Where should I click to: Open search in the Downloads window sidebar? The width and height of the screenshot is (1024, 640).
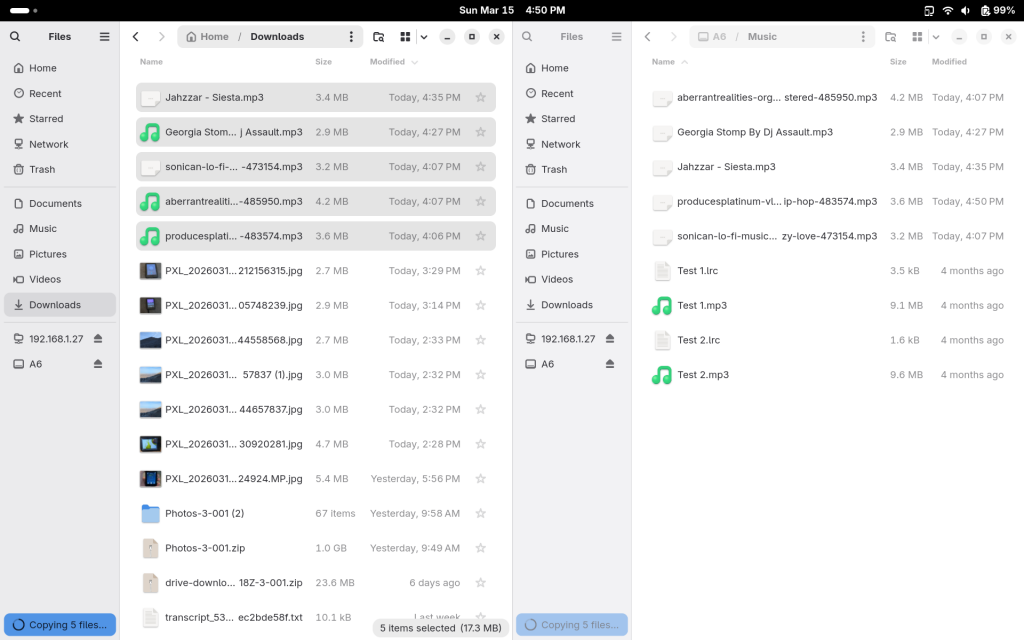15,37
